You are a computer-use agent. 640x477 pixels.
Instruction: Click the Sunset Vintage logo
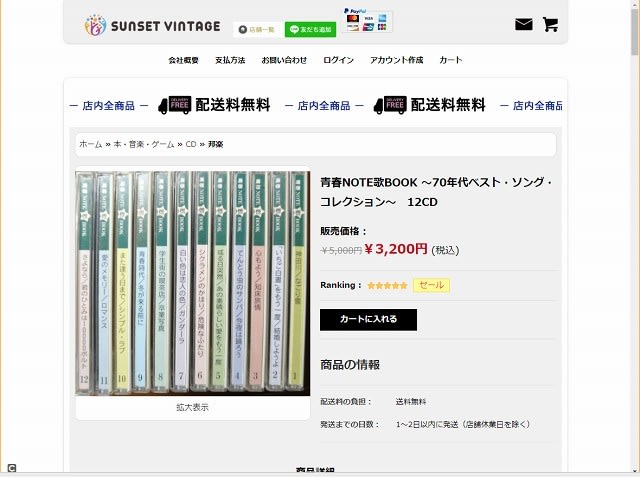pos(153,26)
